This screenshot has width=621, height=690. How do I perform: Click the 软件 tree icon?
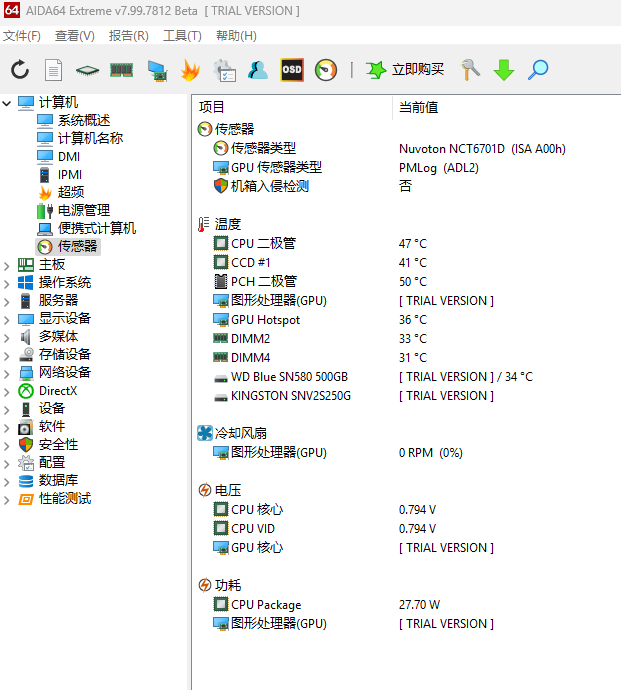click(x=26, y=427)
